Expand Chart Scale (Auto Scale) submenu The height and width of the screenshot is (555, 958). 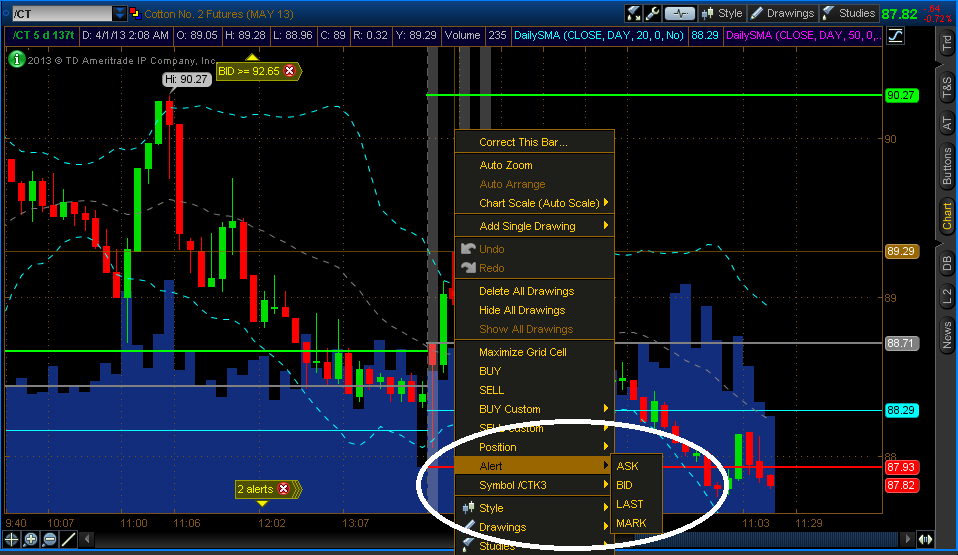535,203
